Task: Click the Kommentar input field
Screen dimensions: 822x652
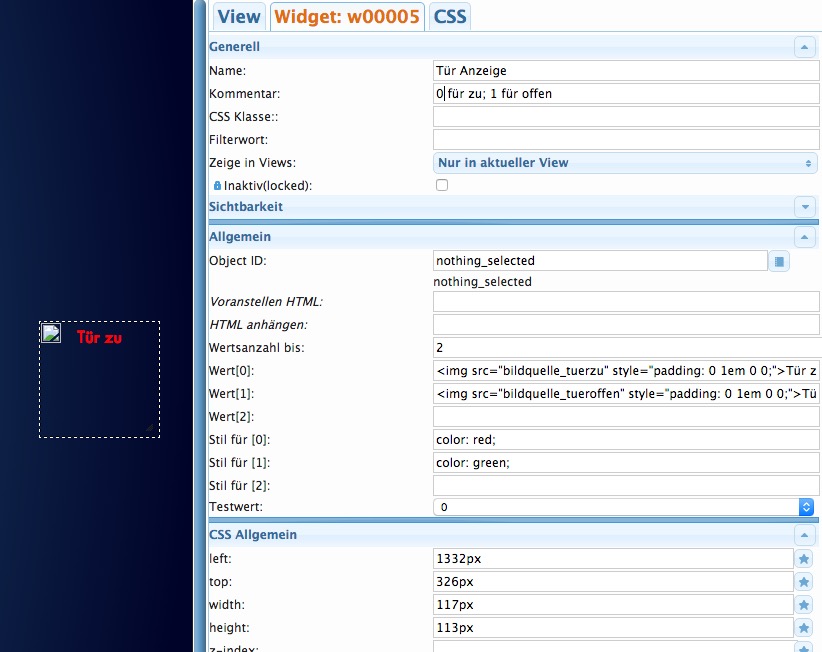Action: (x=626, y=94)
